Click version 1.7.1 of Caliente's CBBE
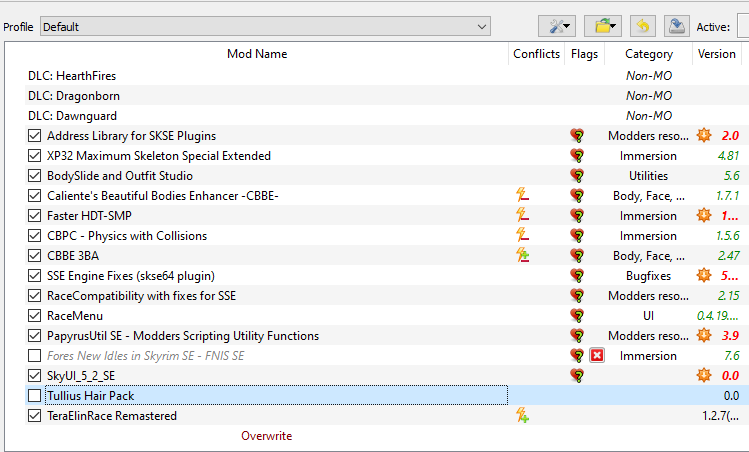Viewport: 749px width, 452px height. 728,195
